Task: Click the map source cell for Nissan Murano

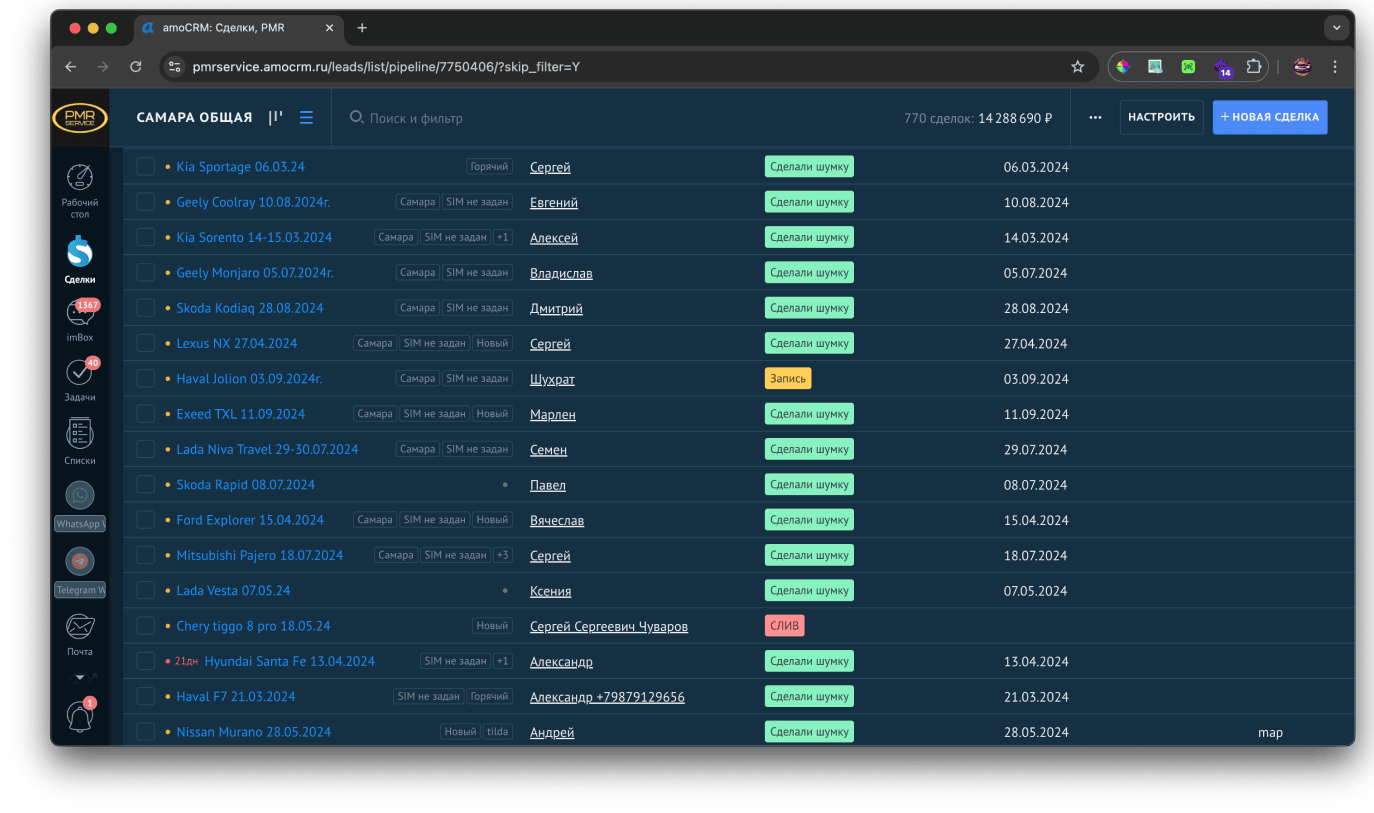Action: pos(1270,733)
